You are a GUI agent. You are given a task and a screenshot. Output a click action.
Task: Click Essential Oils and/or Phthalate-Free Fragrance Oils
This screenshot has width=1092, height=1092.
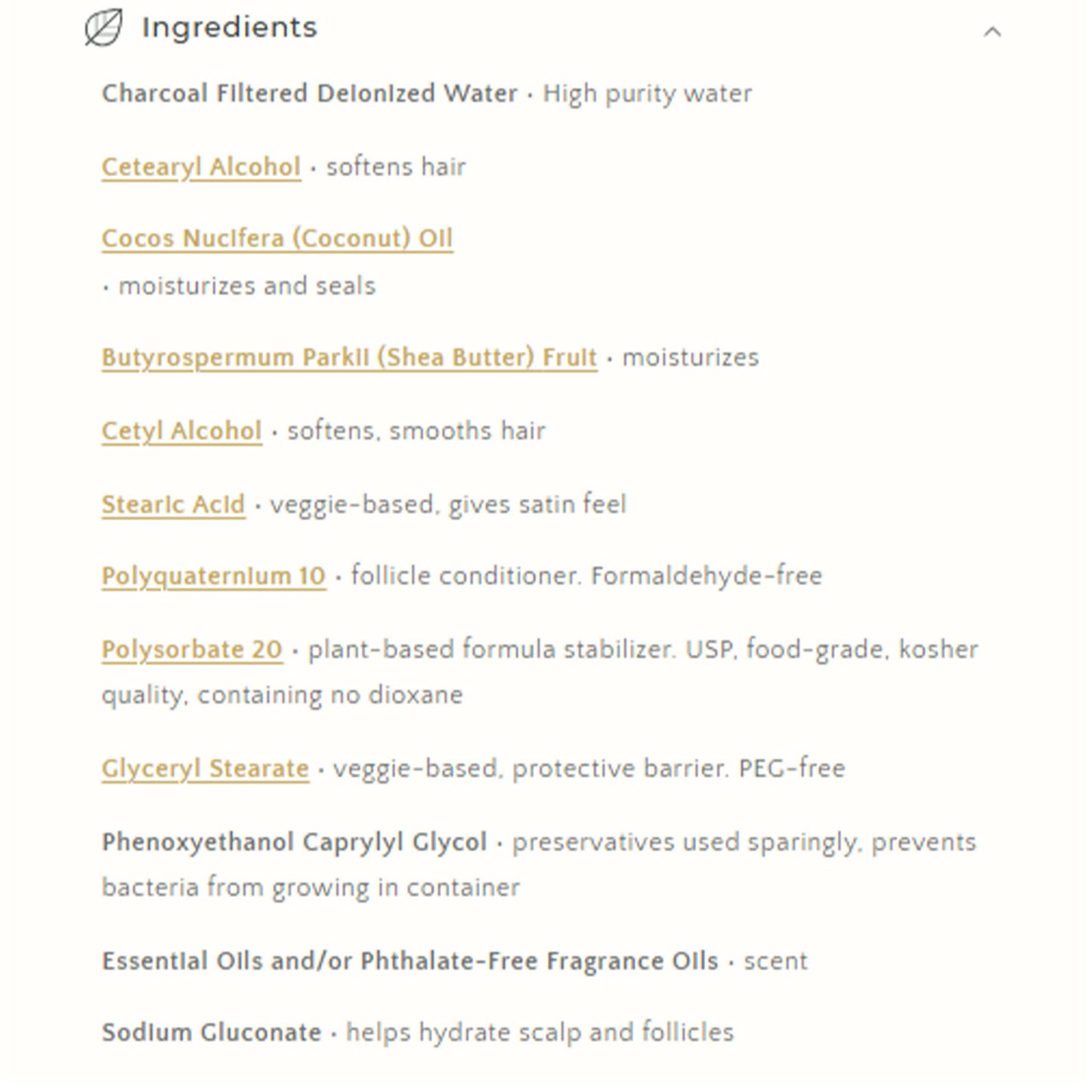coord(410,961)
